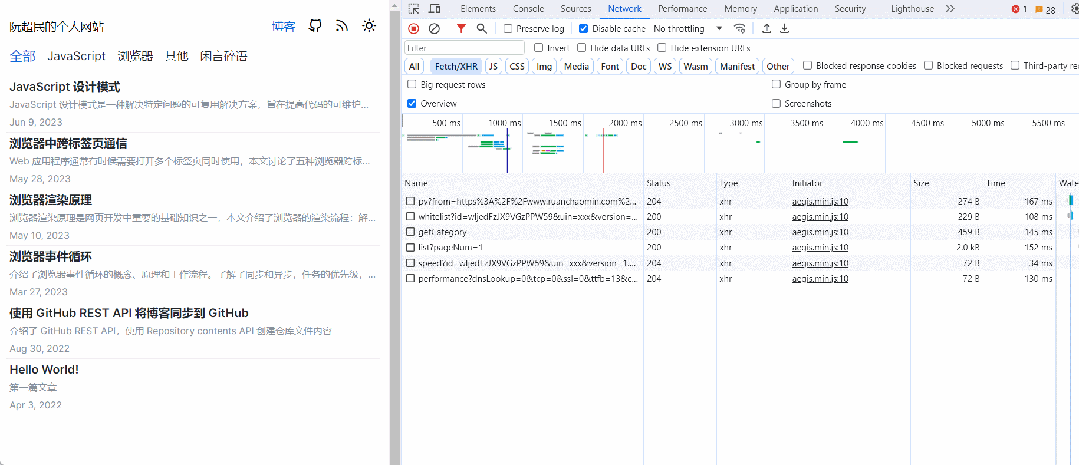This screenshot has height=465, width=1079.
Task: Filter requests by Wasm
Action: (696, 67)
